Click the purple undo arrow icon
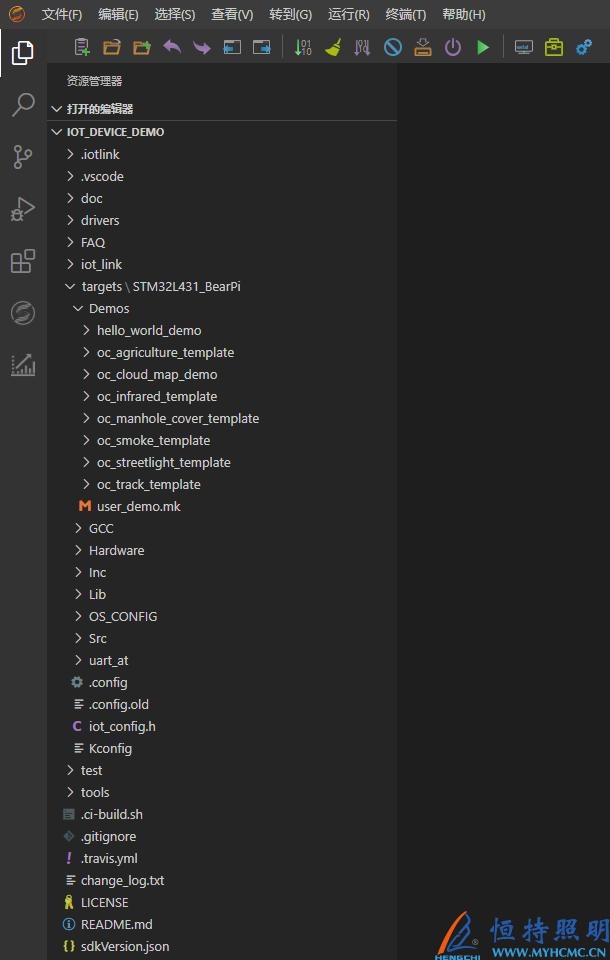Screen dimensions: 610x960 (x=172, y=47)
